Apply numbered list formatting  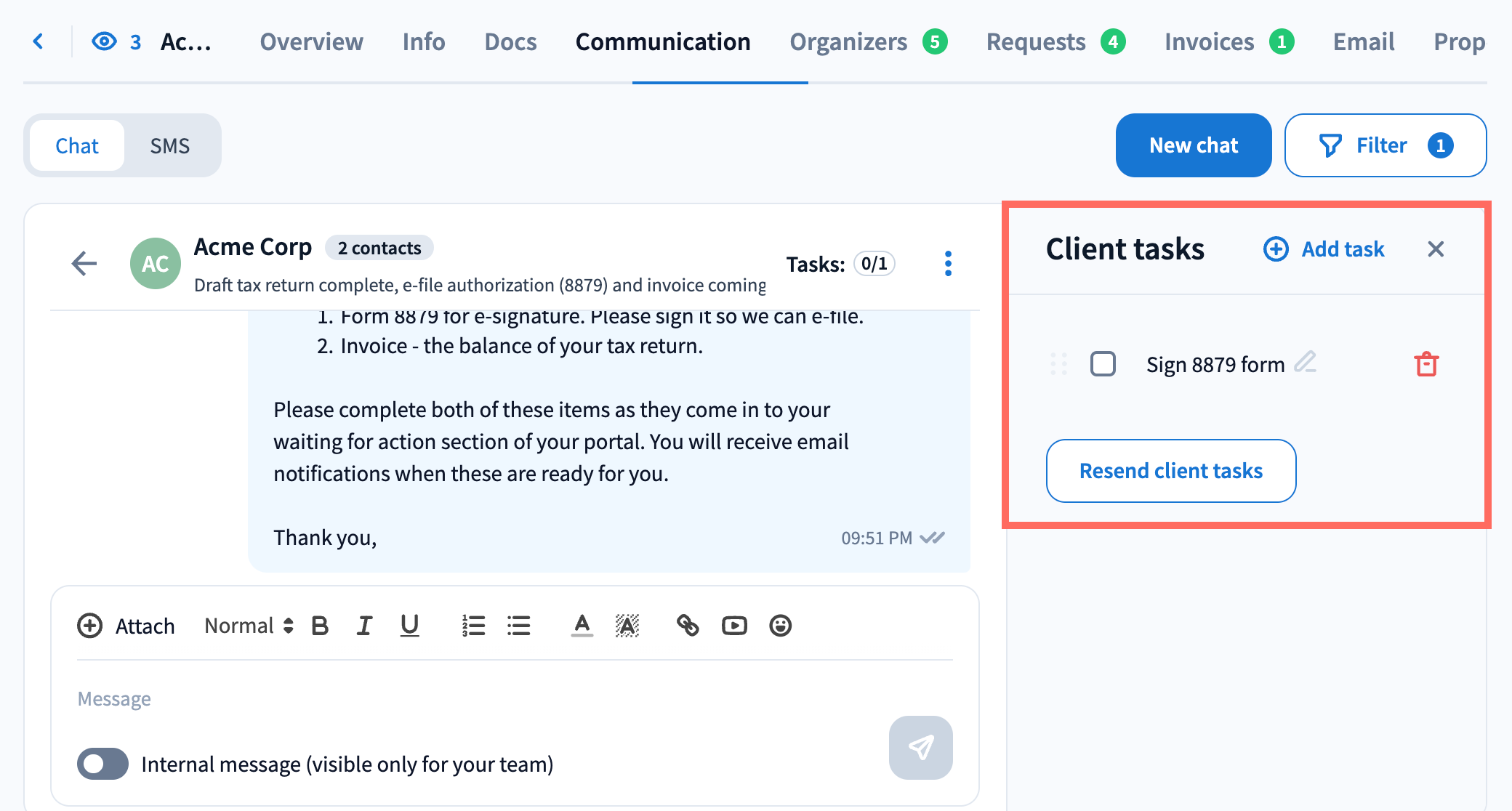point(473,626)
